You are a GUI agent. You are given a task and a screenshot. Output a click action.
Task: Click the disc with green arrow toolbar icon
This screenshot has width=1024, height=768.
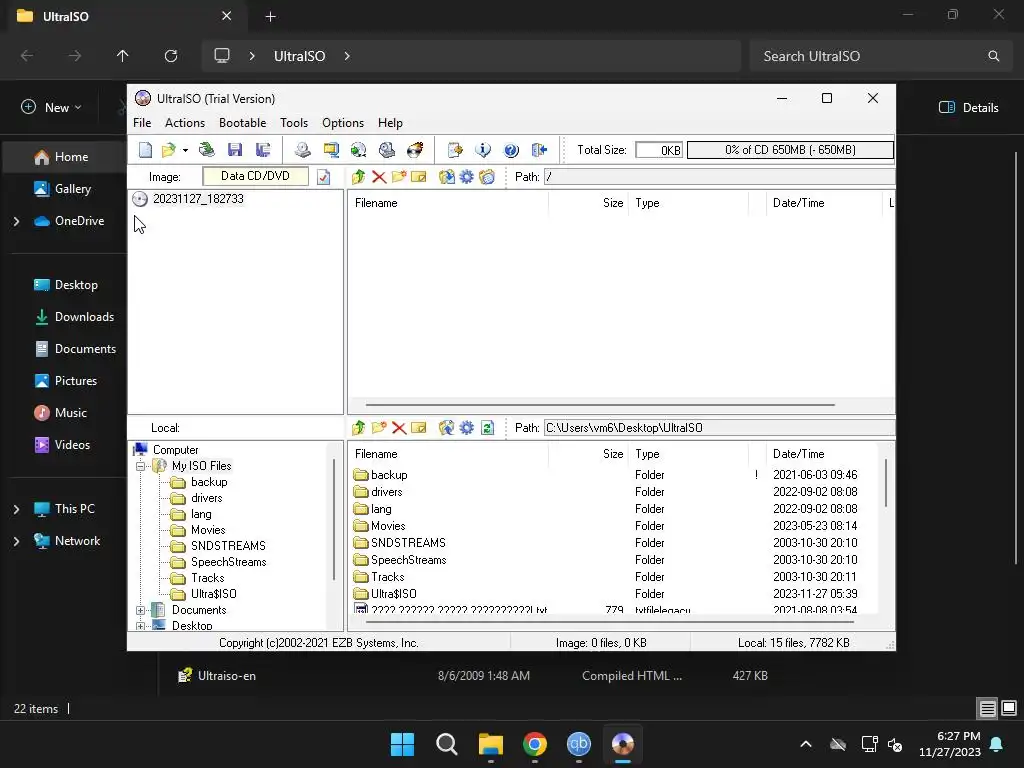[359, 150]
